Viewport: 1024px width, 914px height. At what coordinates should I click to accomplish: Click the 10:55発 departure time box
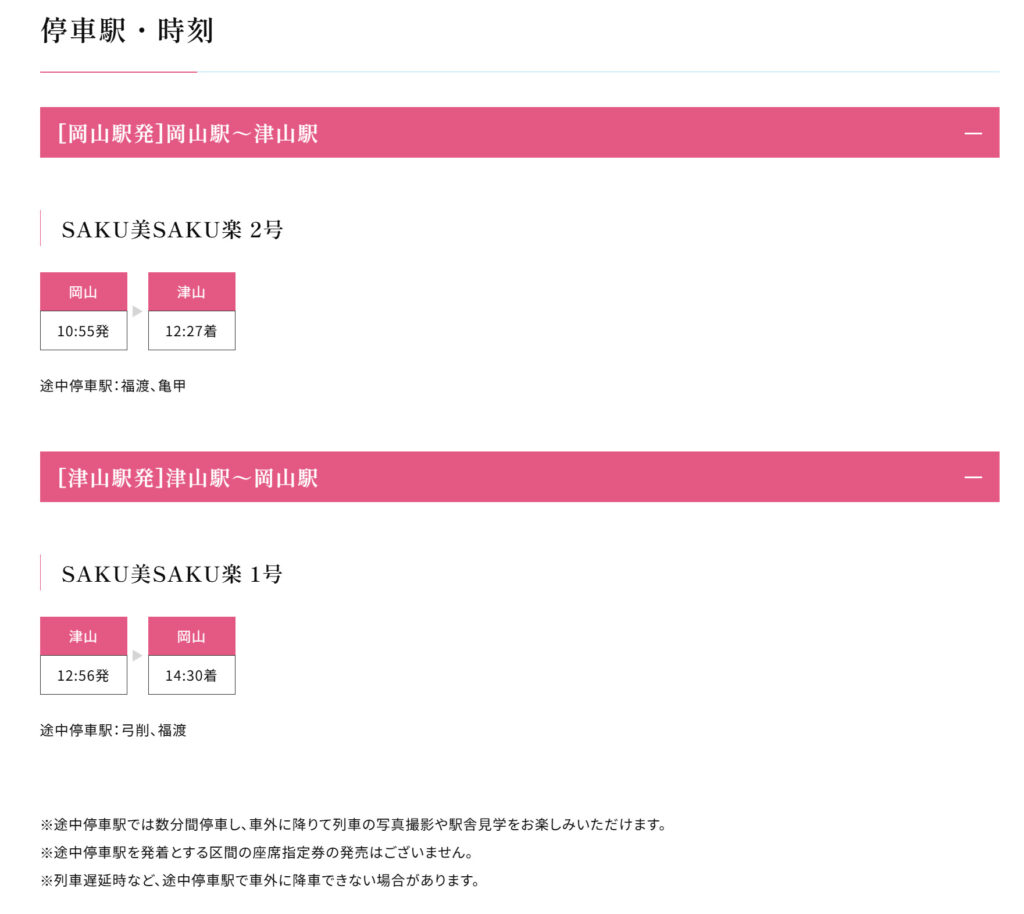tap(84, 331)
